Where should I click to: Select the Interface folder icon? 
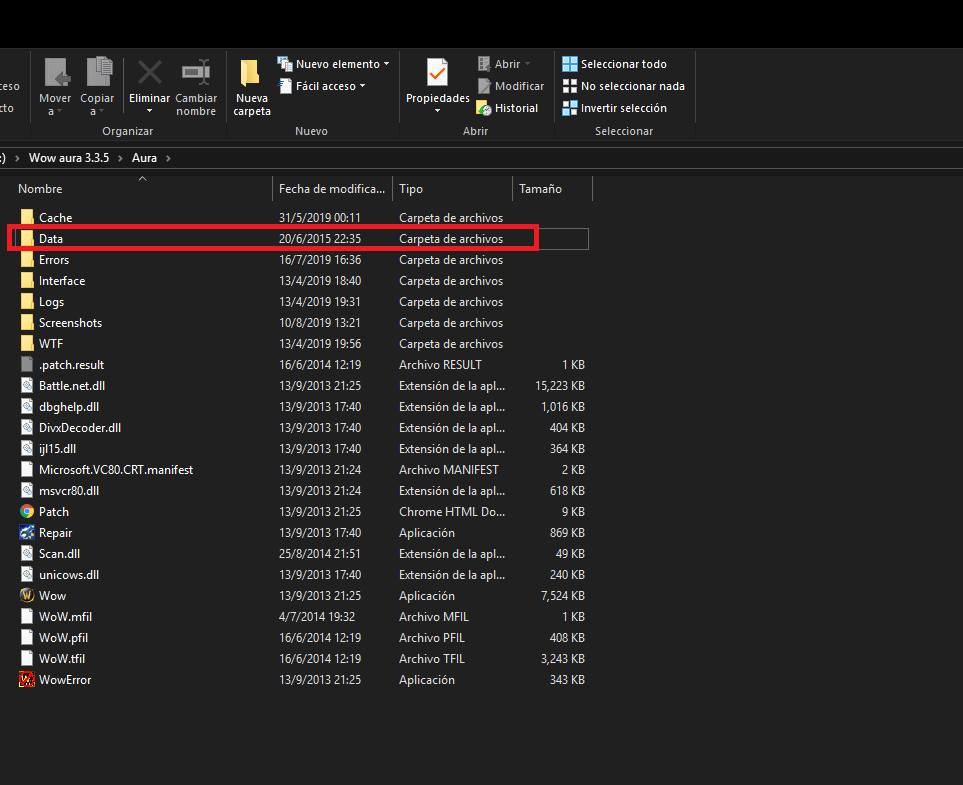click(27, 281)
